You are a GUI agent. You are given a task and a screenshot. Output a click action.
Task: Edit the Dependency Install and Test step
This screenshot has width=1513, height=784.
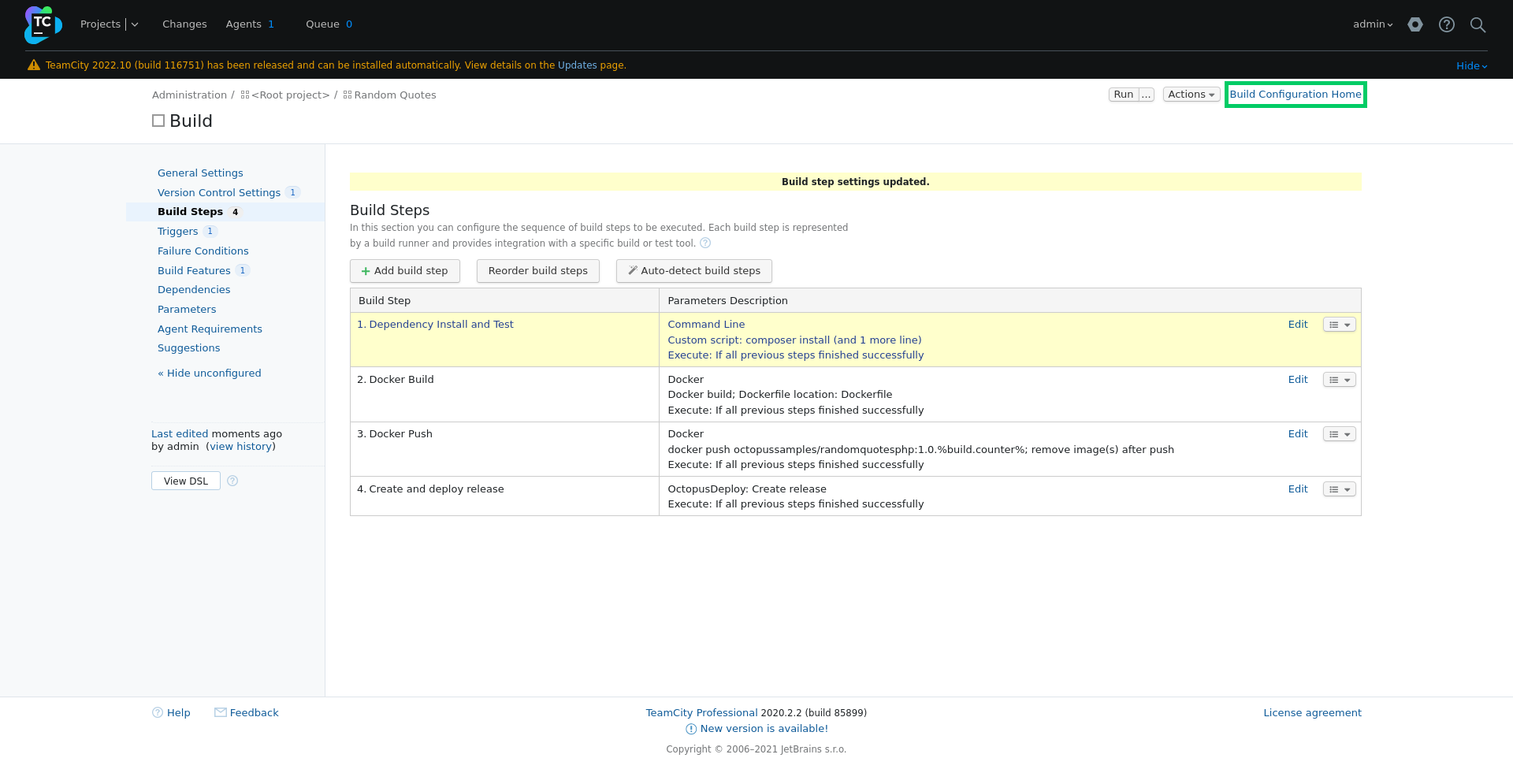coord(1298,325)
